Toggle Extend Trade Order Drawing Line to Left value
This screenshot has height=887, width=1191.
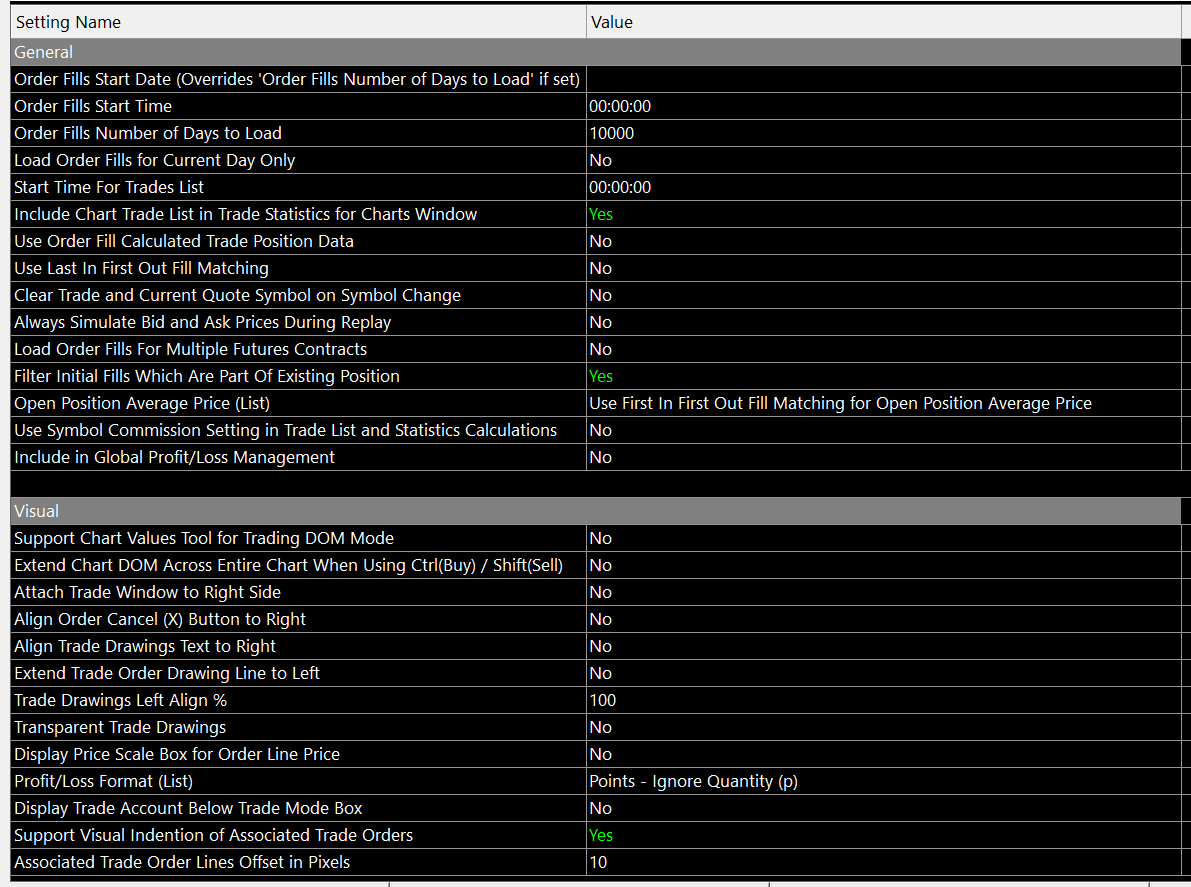(x=883, y=673)
